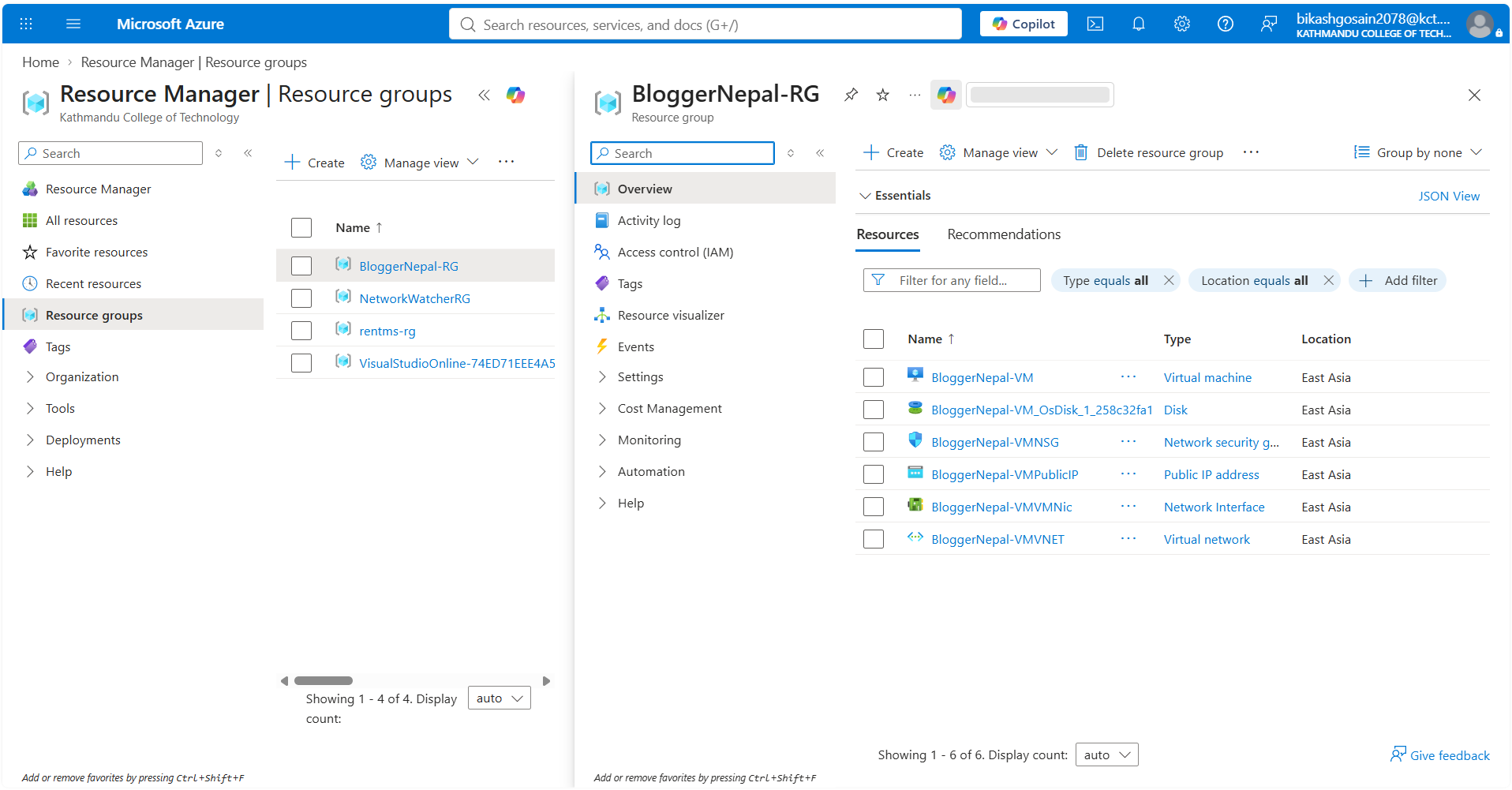This screenshot has width=1512, height=790.
Task: Collapse the BloggerNepal-RG side menu
Action: [820, 153]
